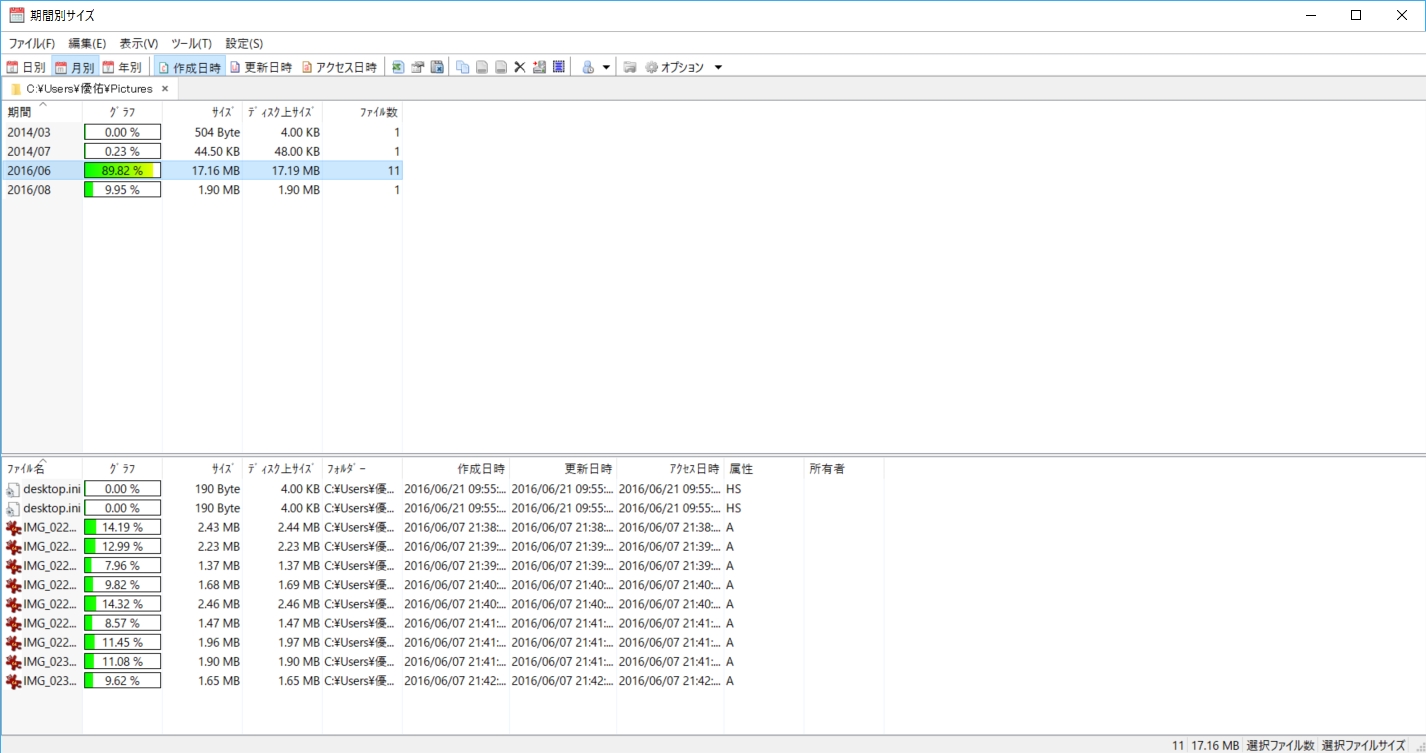1426x753 pixels.
Task: Click the select-all icon right of the delete X
Action: [559, 67]
